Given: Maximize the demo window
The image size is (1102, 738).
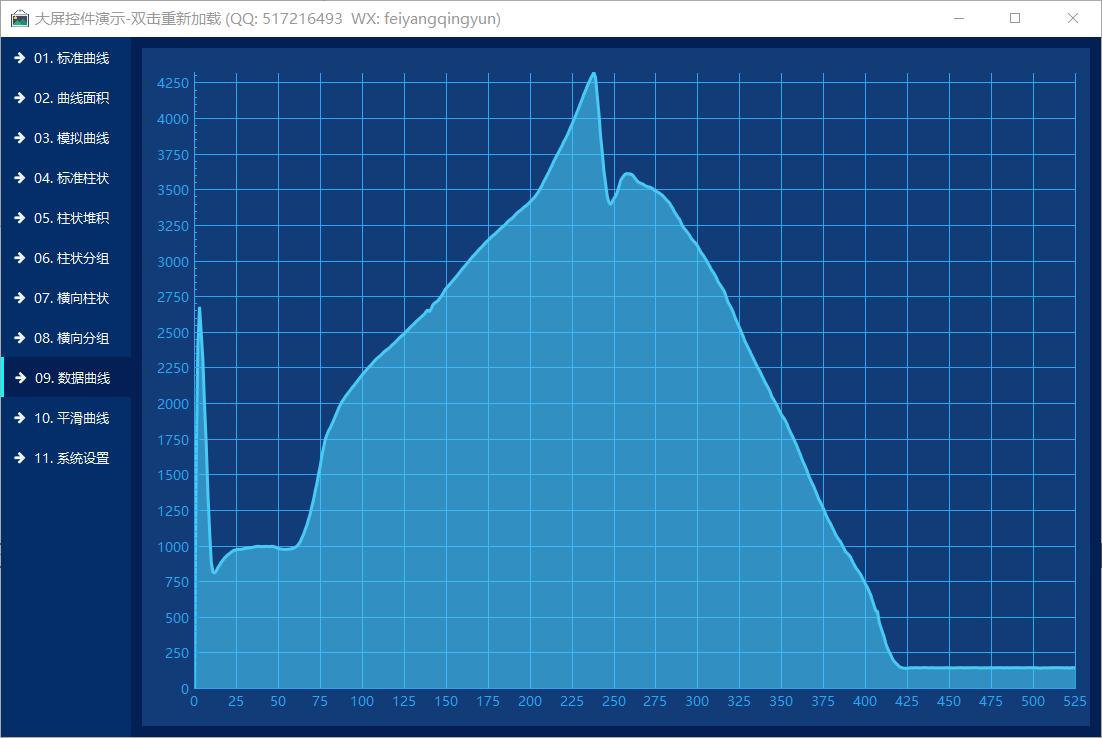Looking at the screenshot, I should click(x=1015, y=18).
